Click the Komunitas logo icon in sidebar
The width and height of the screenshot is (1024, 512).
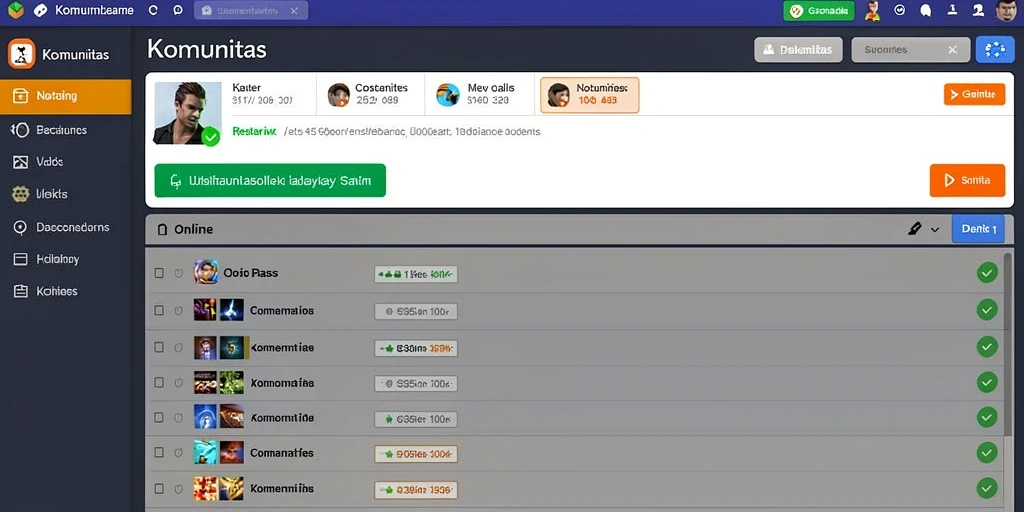click(x=22, y=54)
